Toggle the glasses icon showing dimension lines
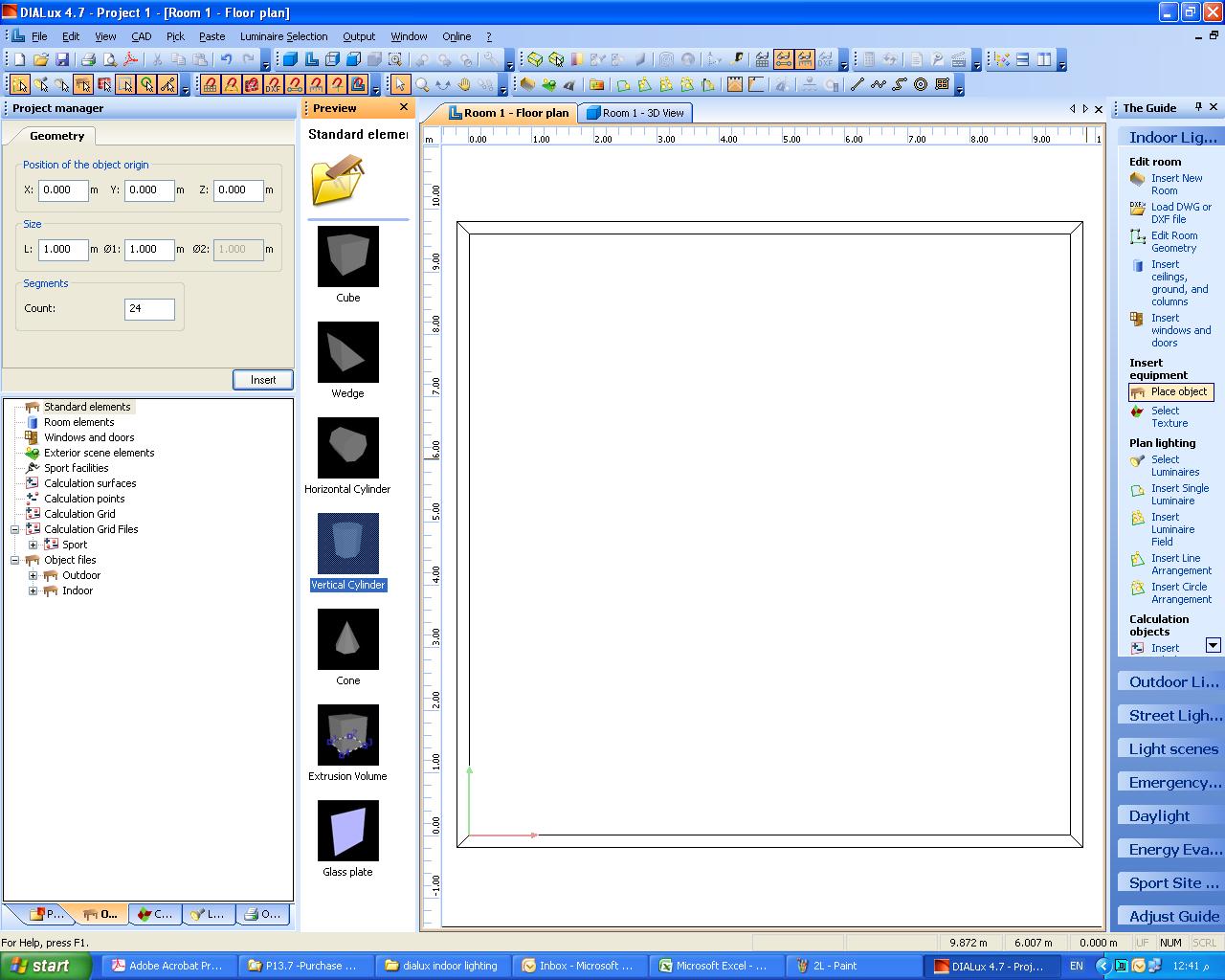Screen dimensions: 1225x980 coord(784,59)
